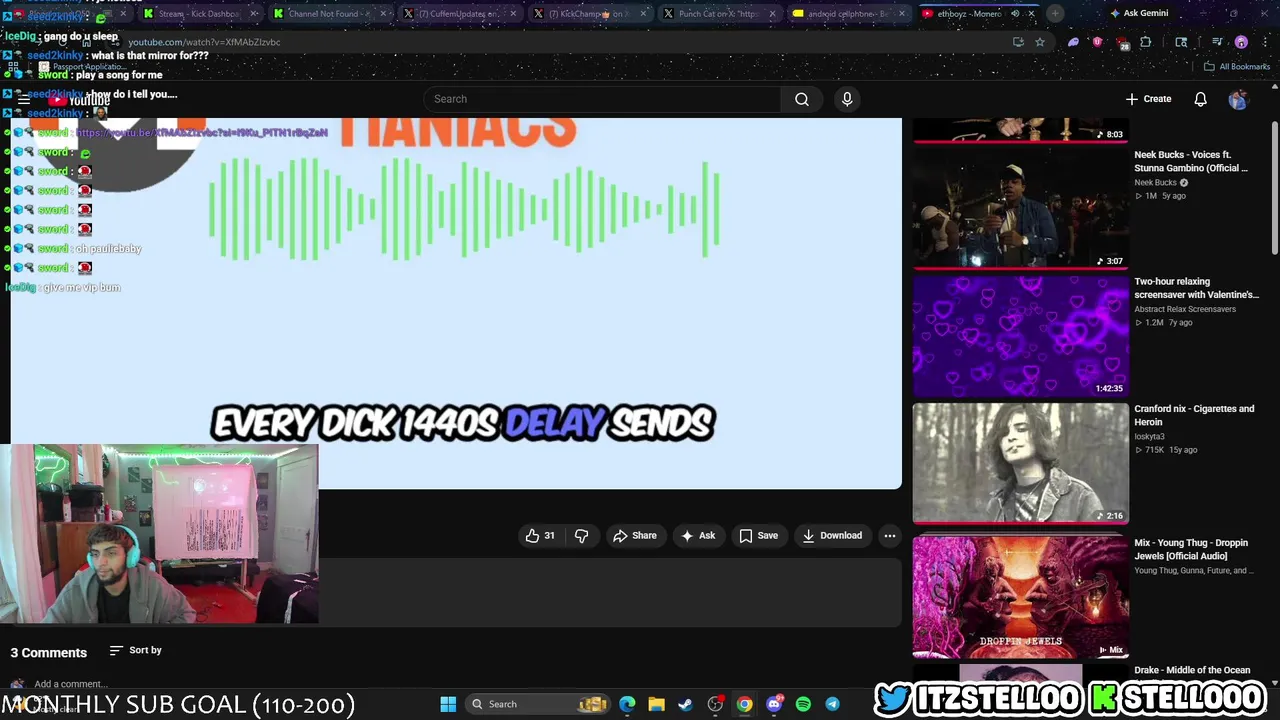The image size is (1280, 720).
Task: Open All Bookmarks folder
Action: point(1236,66)
